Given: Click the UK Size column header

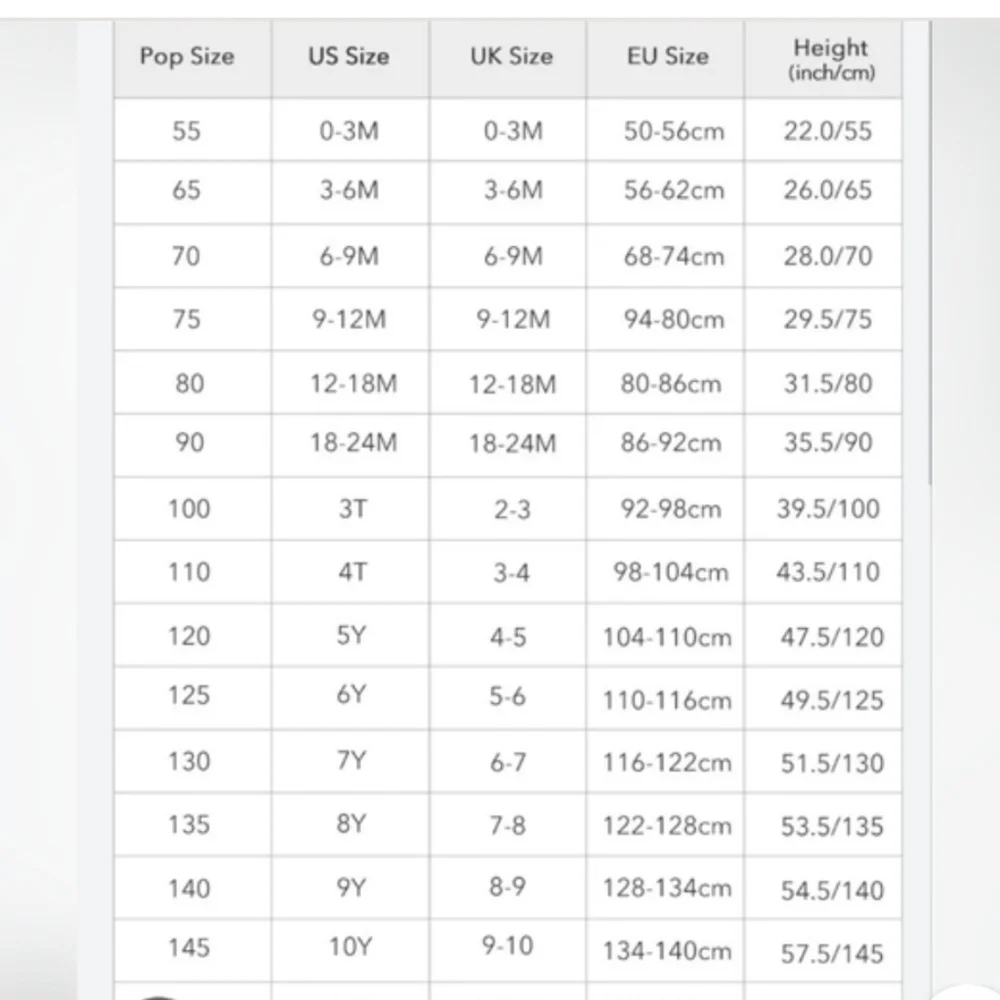Looking at the screenshot, I should [x=511, y=56].
